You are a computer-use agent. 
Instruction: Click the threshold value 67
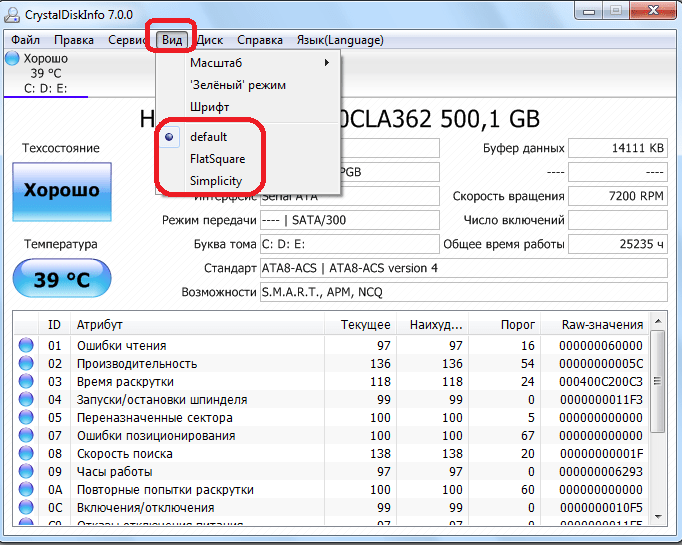[x=528, y=436]
